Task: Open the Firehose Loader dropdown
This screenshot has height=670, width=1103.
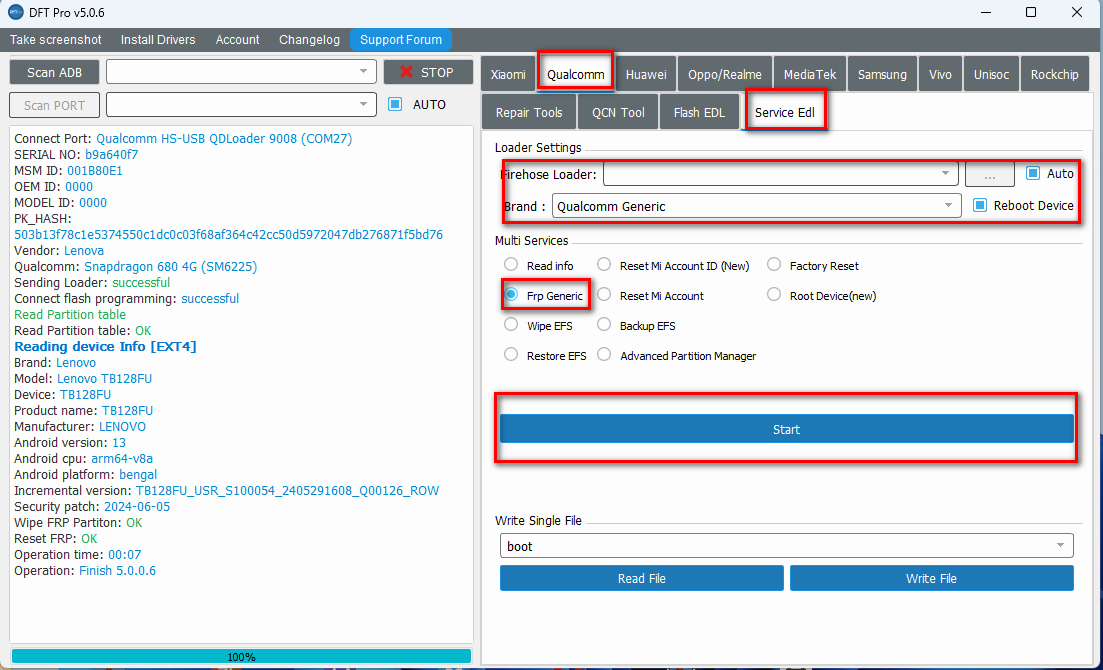Action: pyautogui.click(x=781, y=173)
